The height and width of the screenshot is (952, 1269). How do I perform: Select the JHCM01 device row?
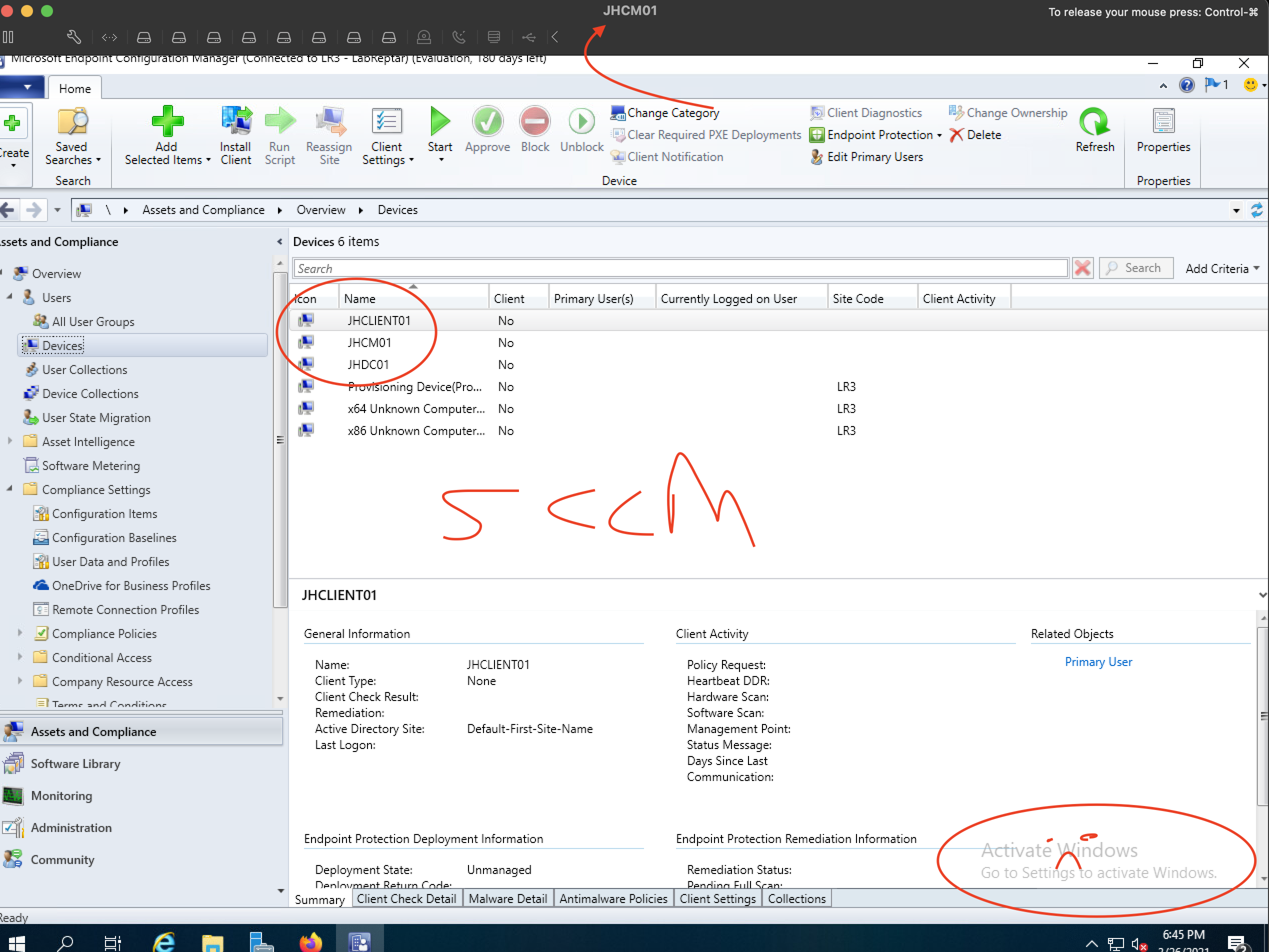point(778,342)
